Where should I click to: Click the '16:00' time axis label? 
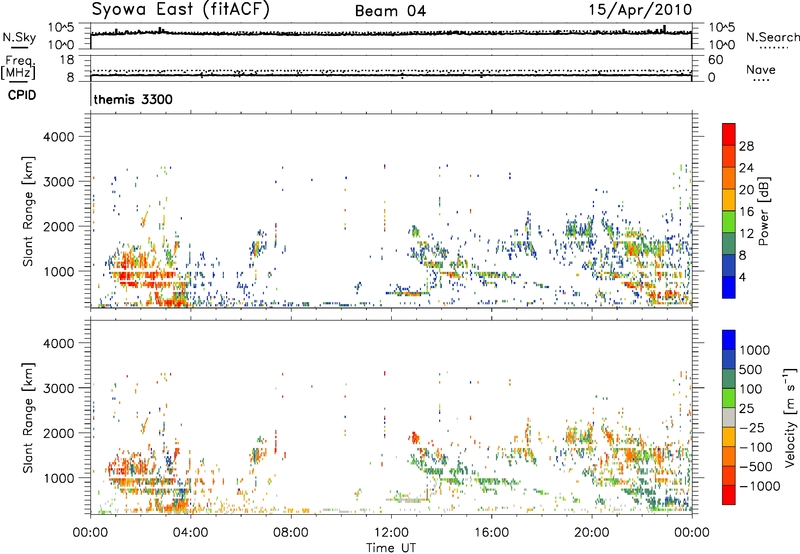491,533
